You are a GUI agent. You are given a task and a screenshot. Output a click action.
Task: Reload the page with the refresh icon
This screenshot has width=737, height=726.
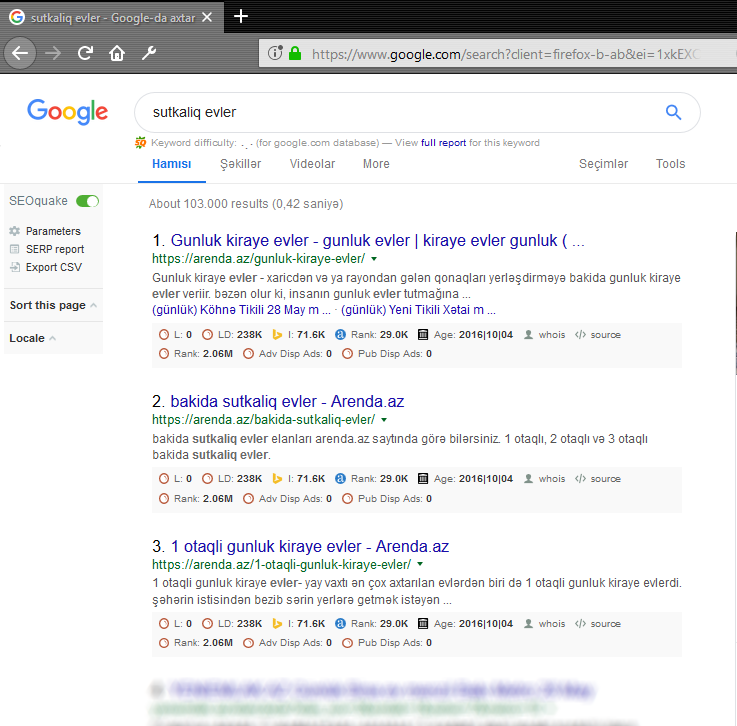pos(86,53)
